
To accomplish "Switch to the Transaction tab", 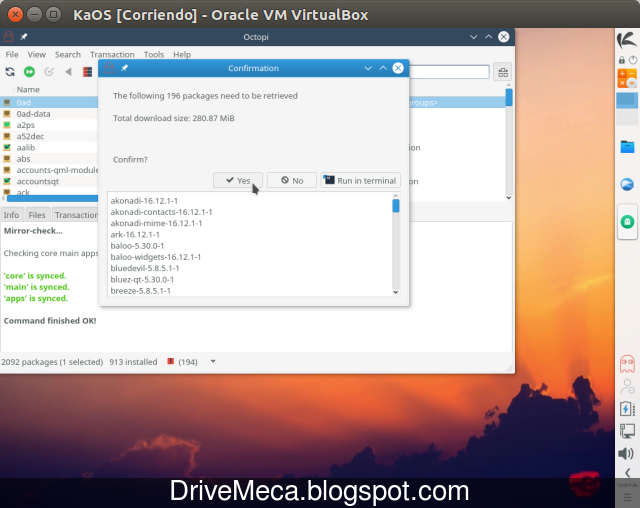I will 76,215.
